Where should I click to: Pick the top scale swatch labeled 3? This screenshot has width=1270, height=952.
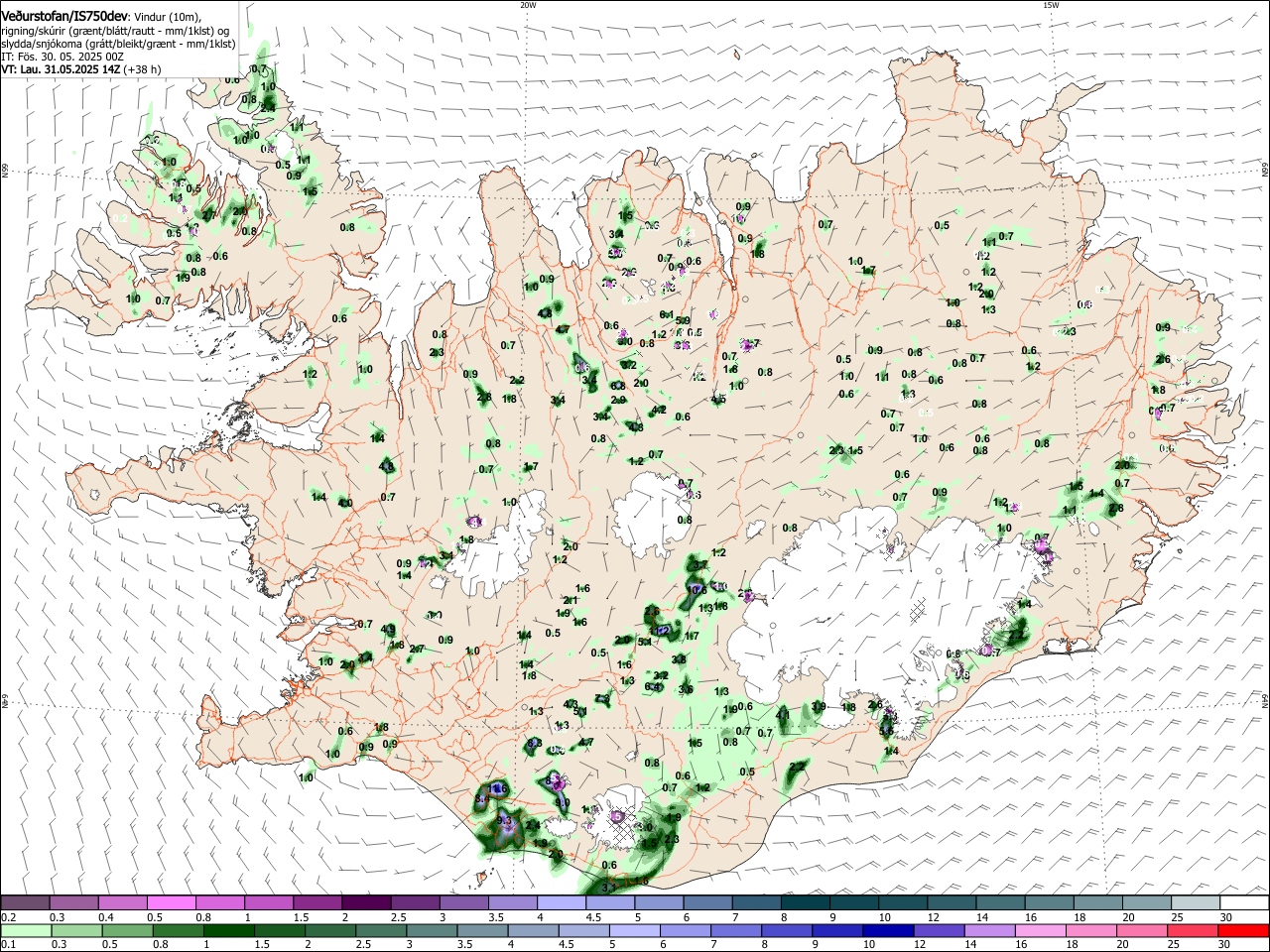(x=463, y=902)
